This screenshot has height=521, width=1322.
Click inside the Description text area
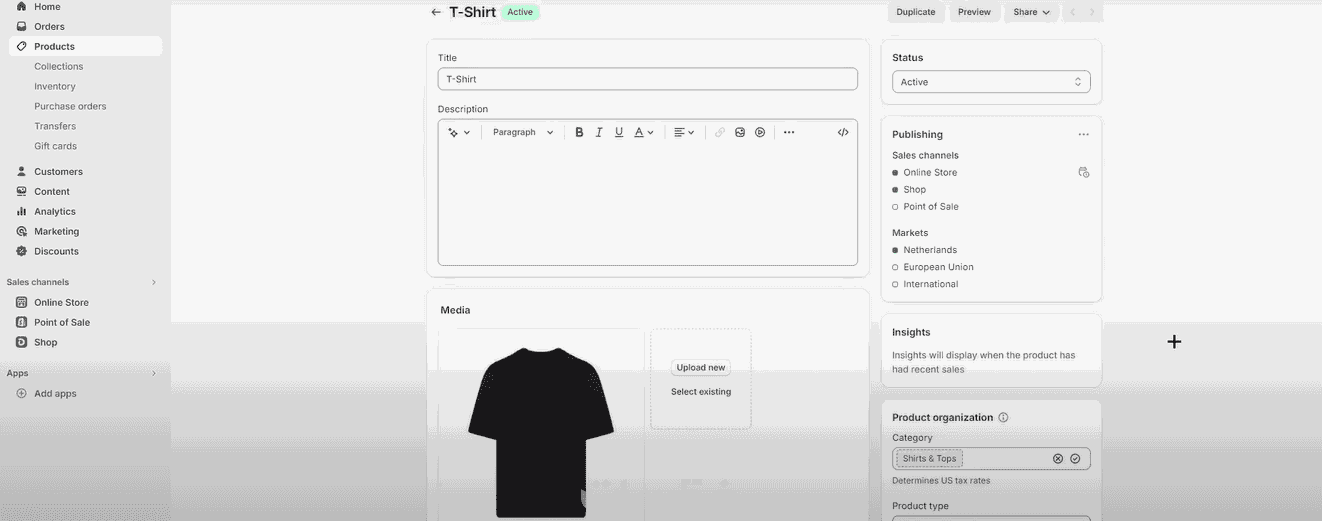648,205
